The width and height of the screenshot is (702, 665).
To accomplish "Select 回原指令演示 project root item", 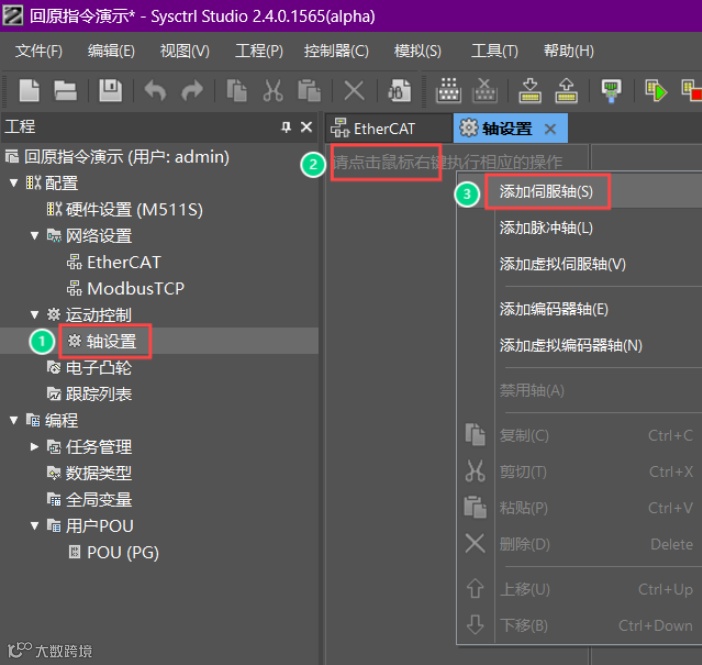I will click(117, 157).
